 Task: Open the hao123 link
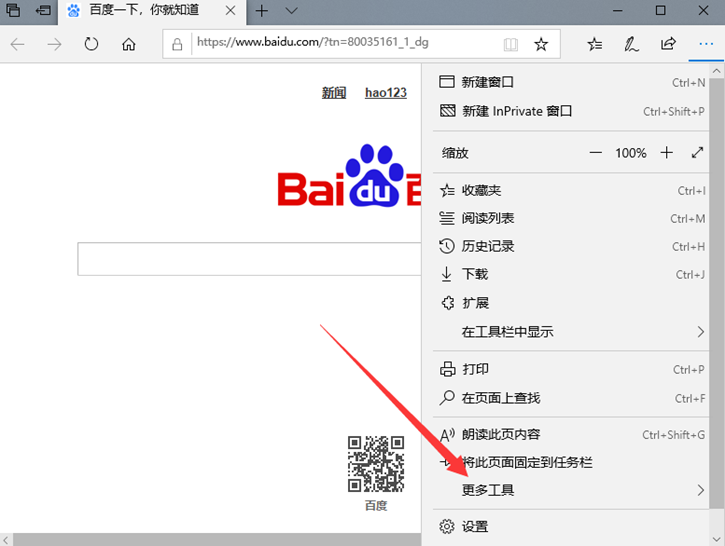tap(386, 93)
